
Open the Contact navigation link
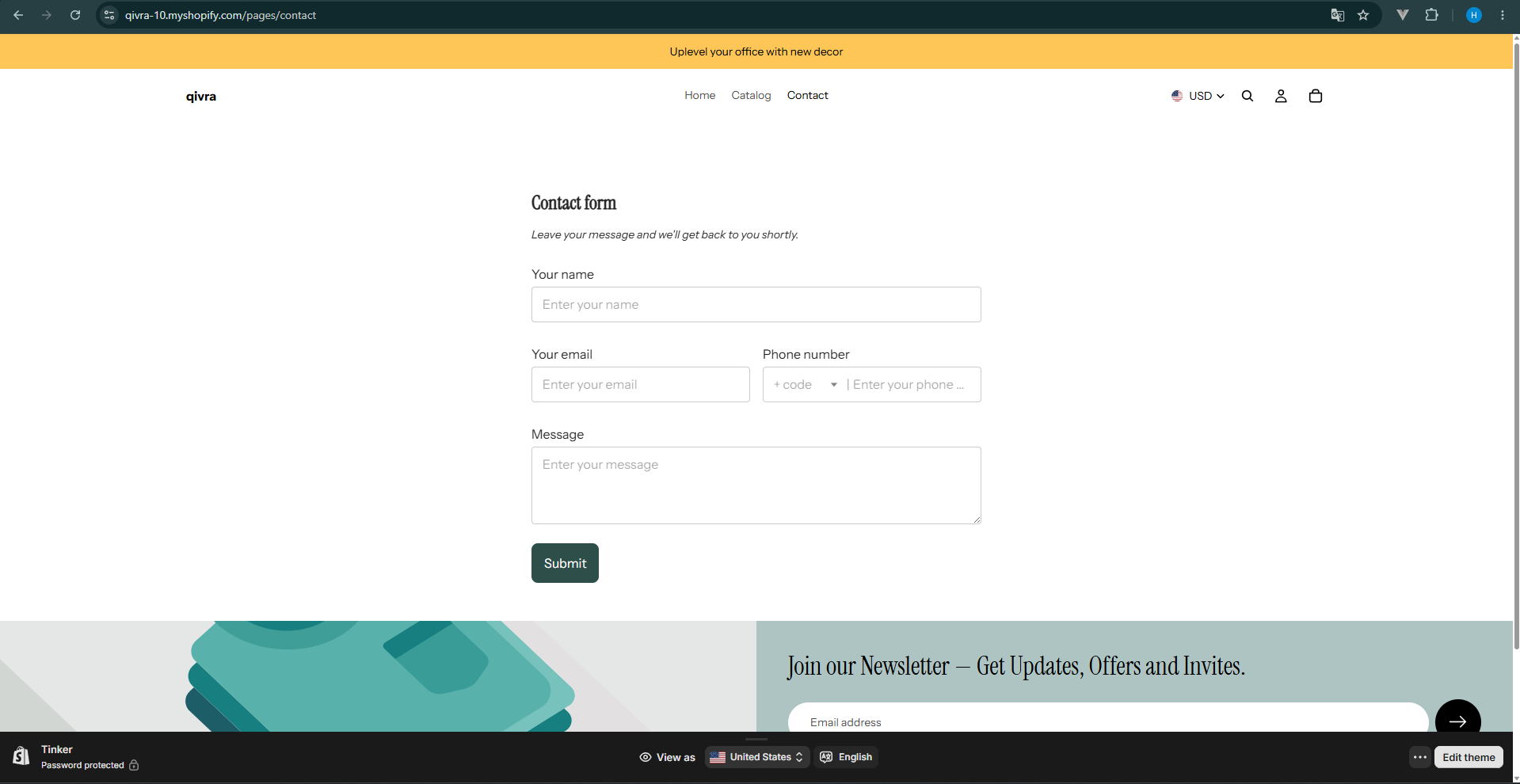pos(808,95)
